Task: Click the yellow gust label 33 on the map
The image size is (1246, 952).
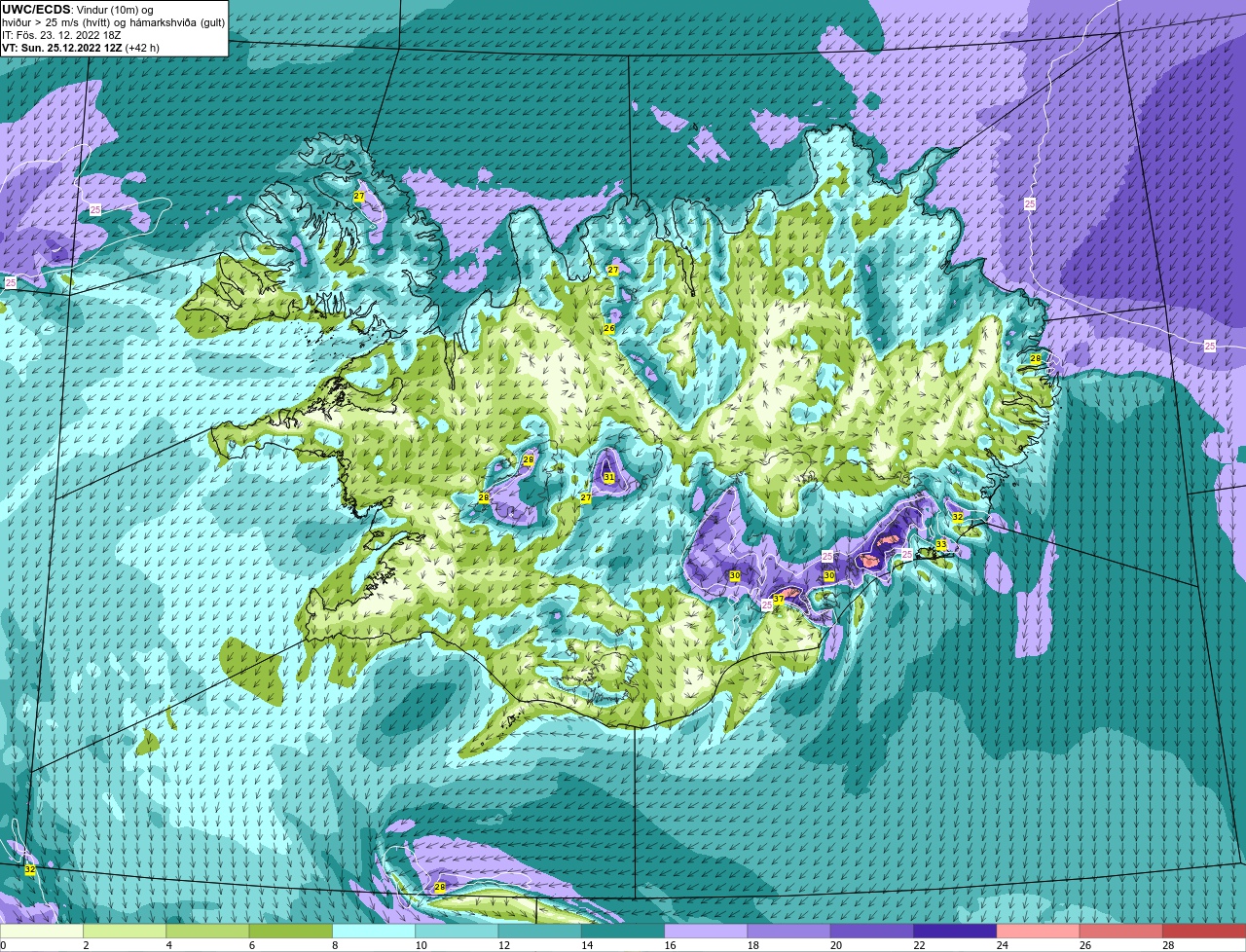Action: click(940, 544)
